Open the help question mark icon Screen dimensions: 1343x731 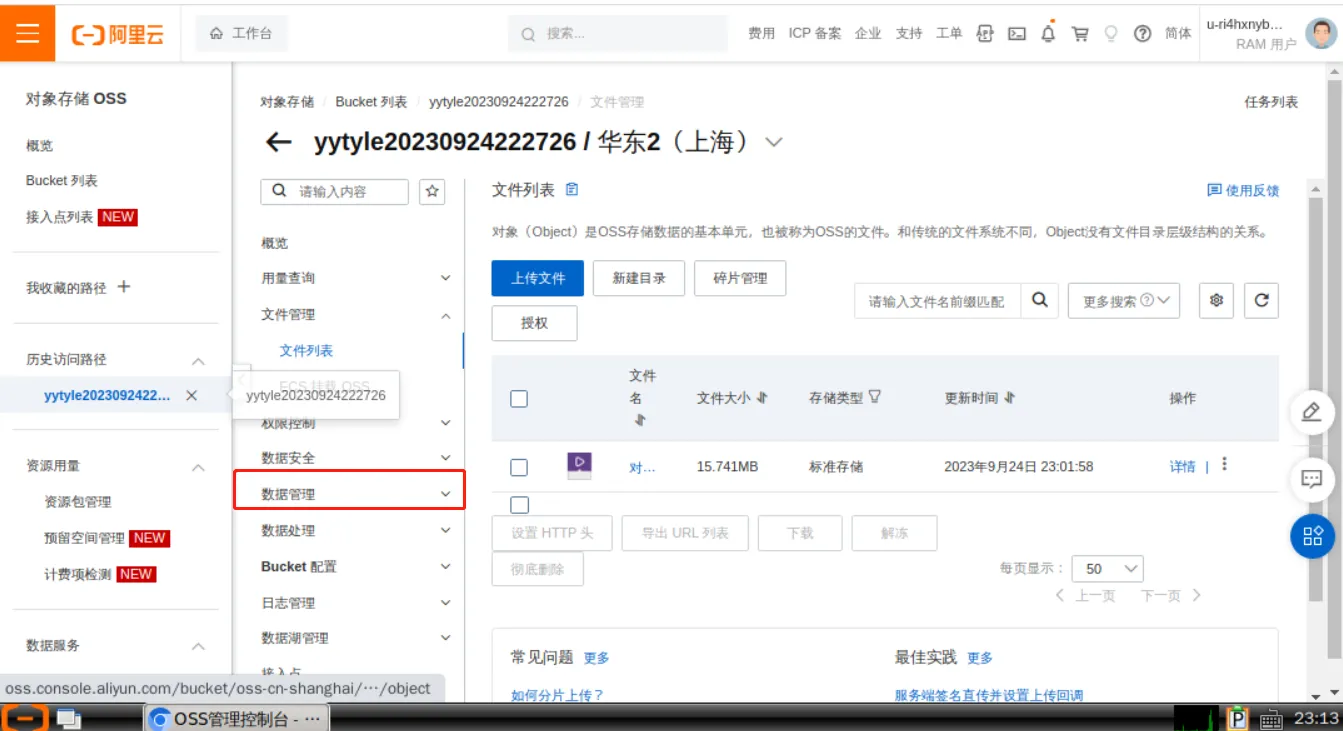coord(1142,33)
